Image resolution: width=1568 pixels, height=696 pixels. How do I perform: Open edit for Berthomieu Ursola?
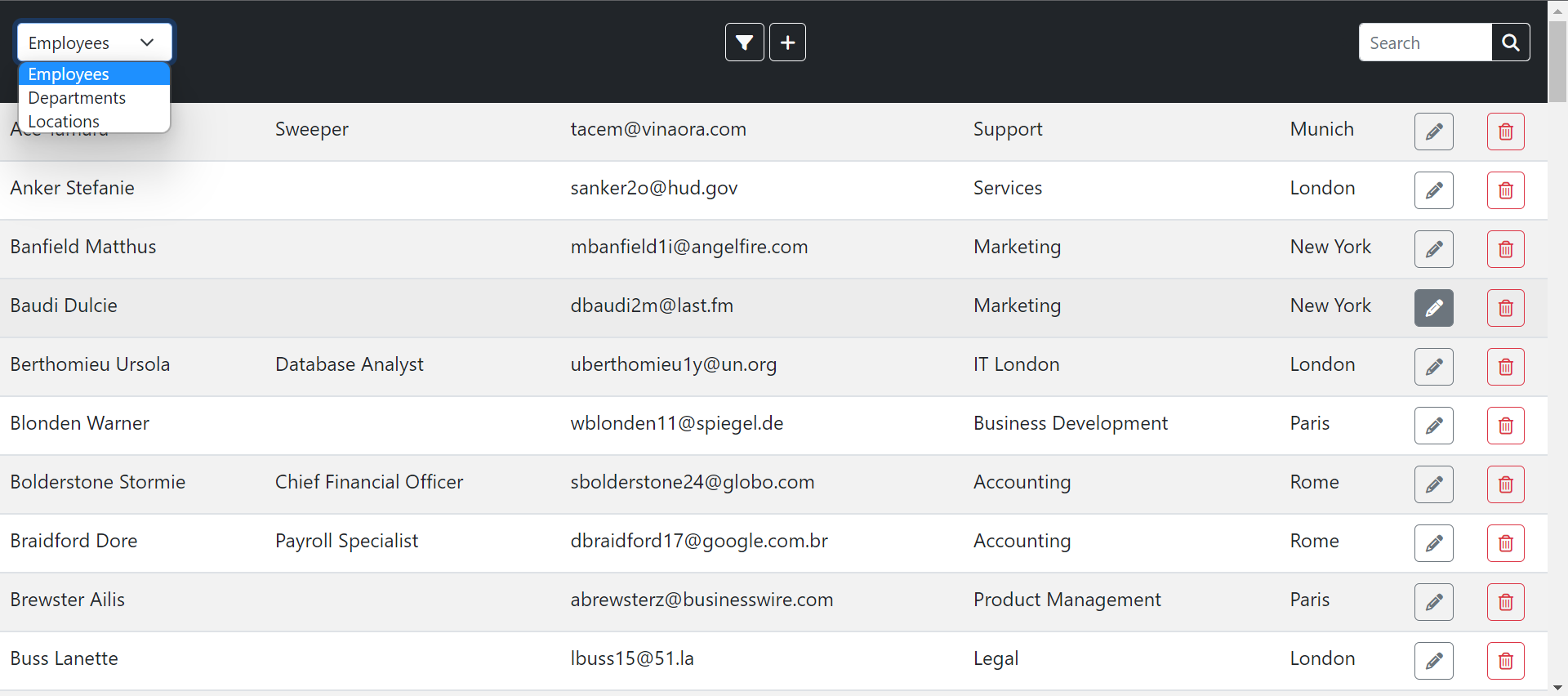[x=1433, y=367]
